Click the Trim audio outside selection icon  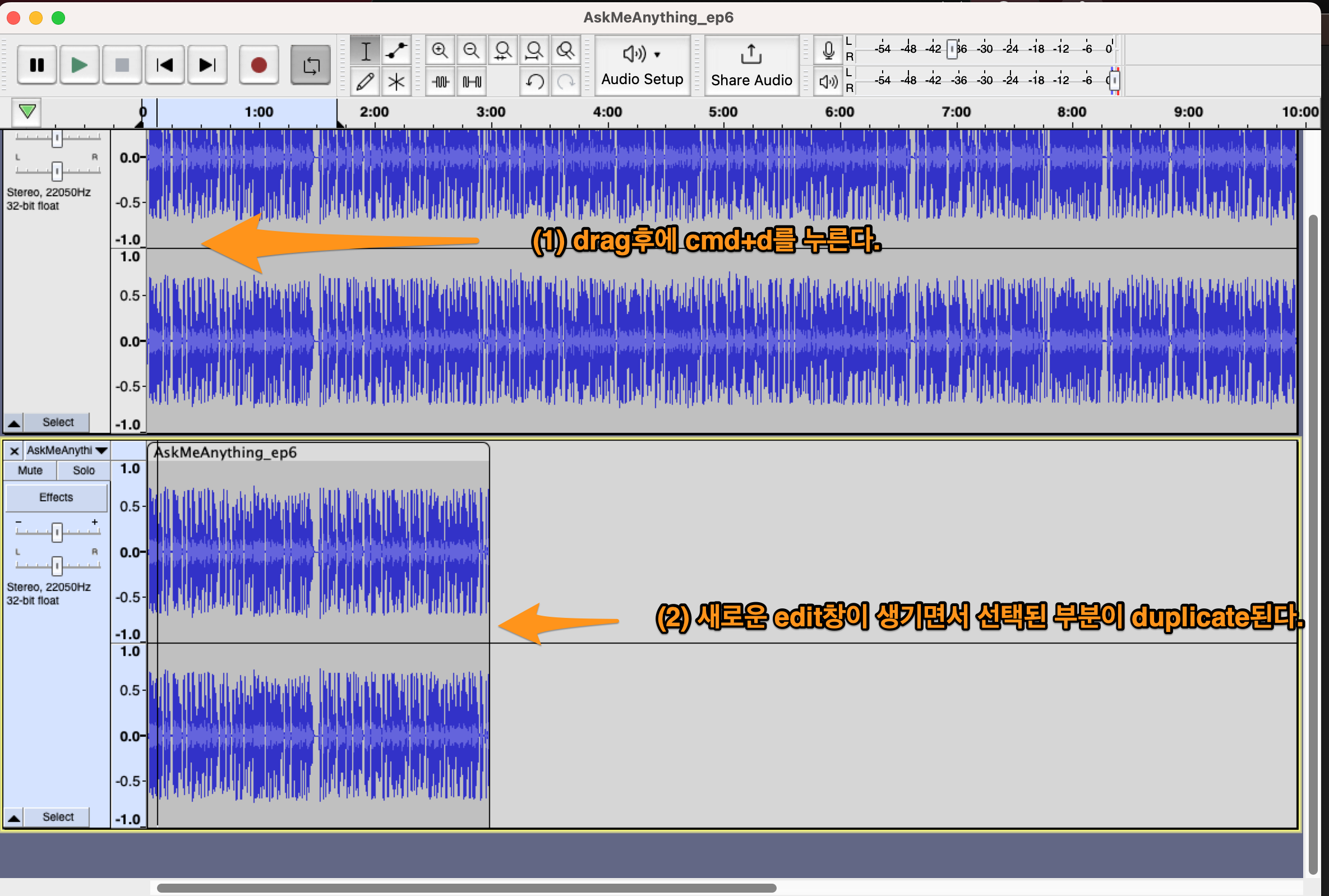coord(441,82)
